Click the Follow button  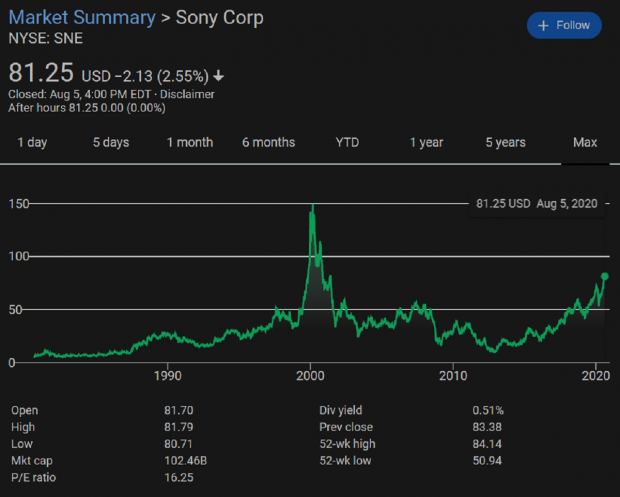tap(564, 25)
